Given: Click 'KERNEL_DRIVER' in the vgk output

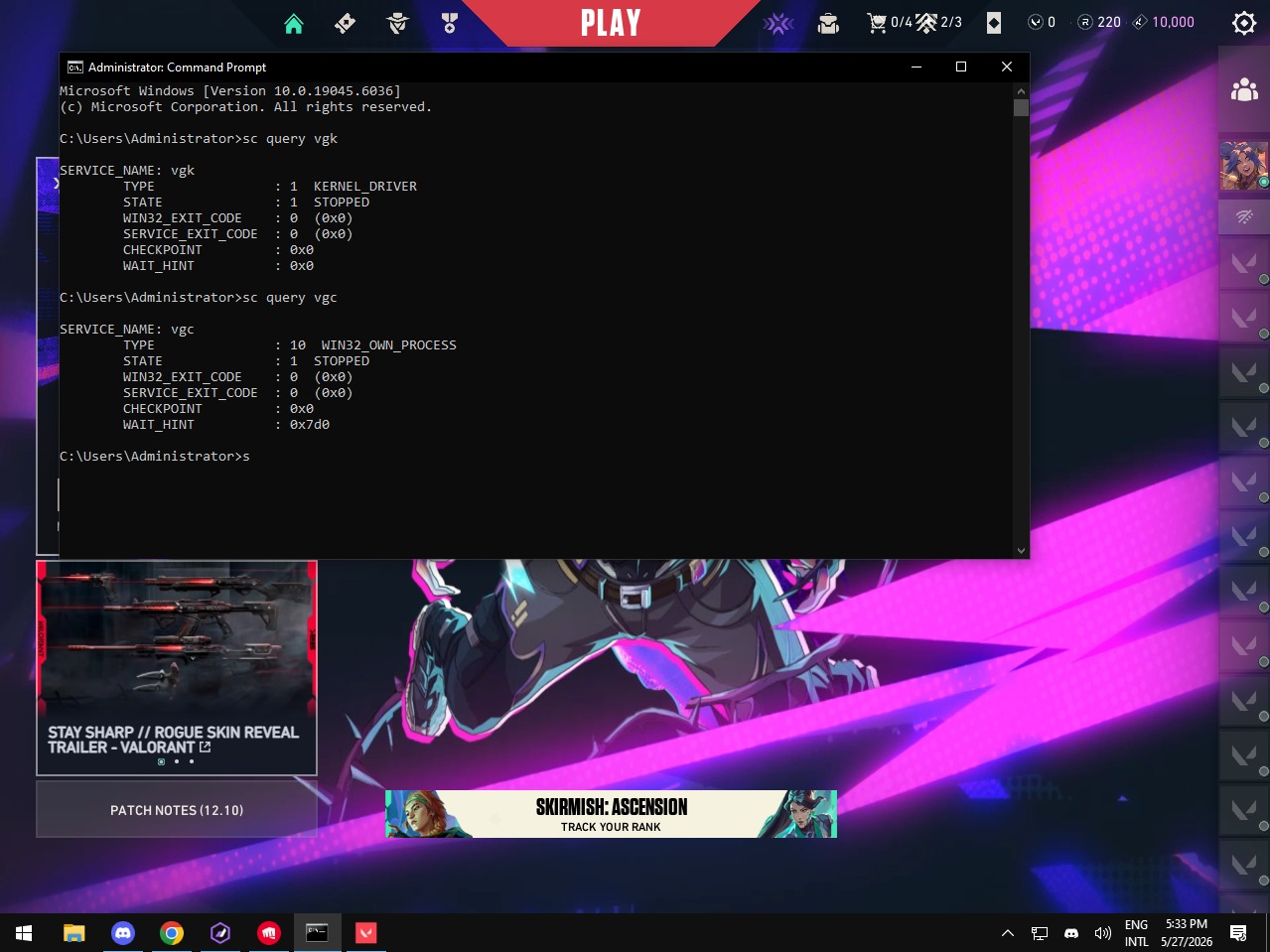Looking at the screenshot, I should tap(365, 187).
